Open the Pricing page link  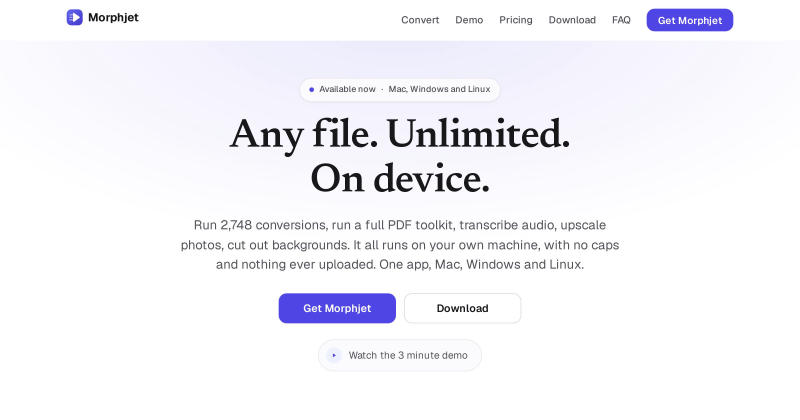pyautogui.click(x=516, y=20)
